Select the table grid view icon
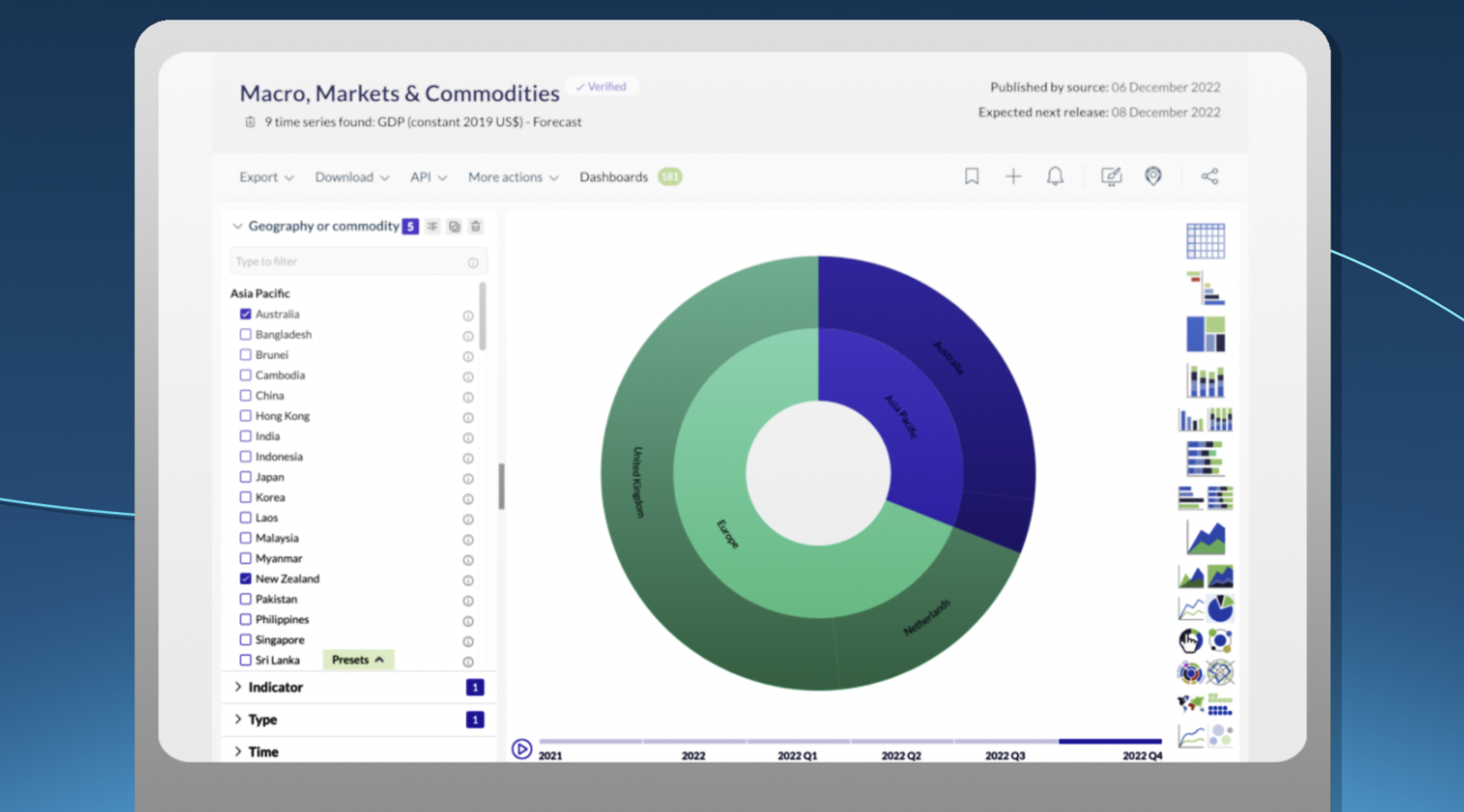 [x=1205, y=241]
